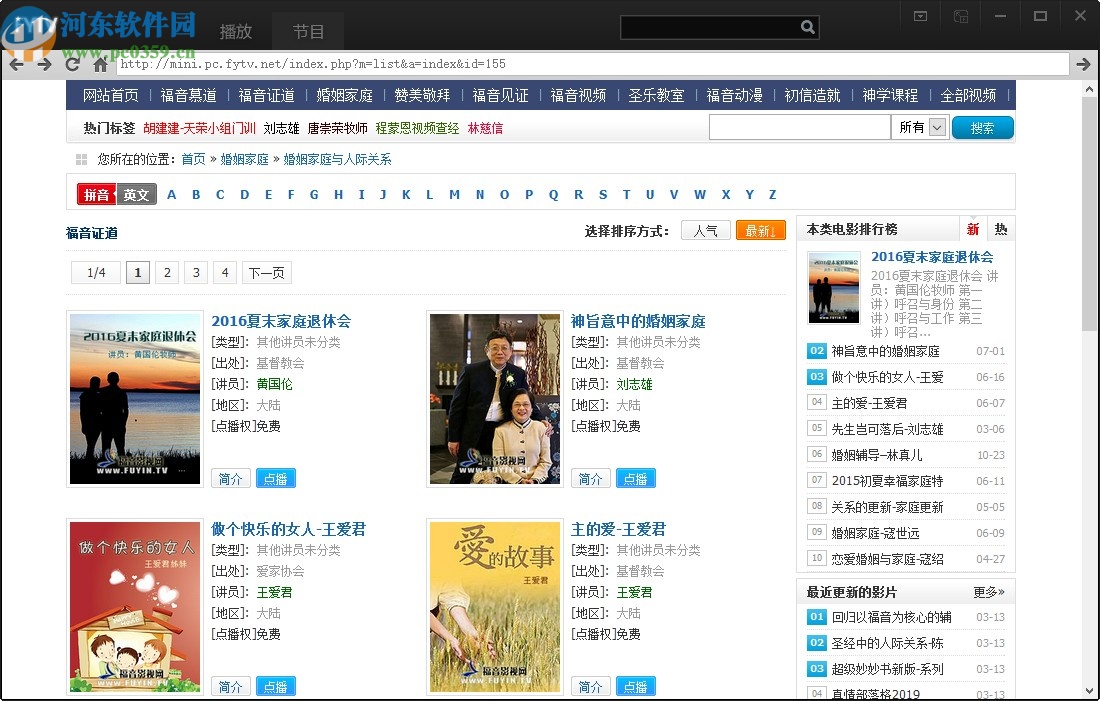Click the go arrow right of the address bar
Viewport: 1100px width, 701px height.
pos(1084,64)
